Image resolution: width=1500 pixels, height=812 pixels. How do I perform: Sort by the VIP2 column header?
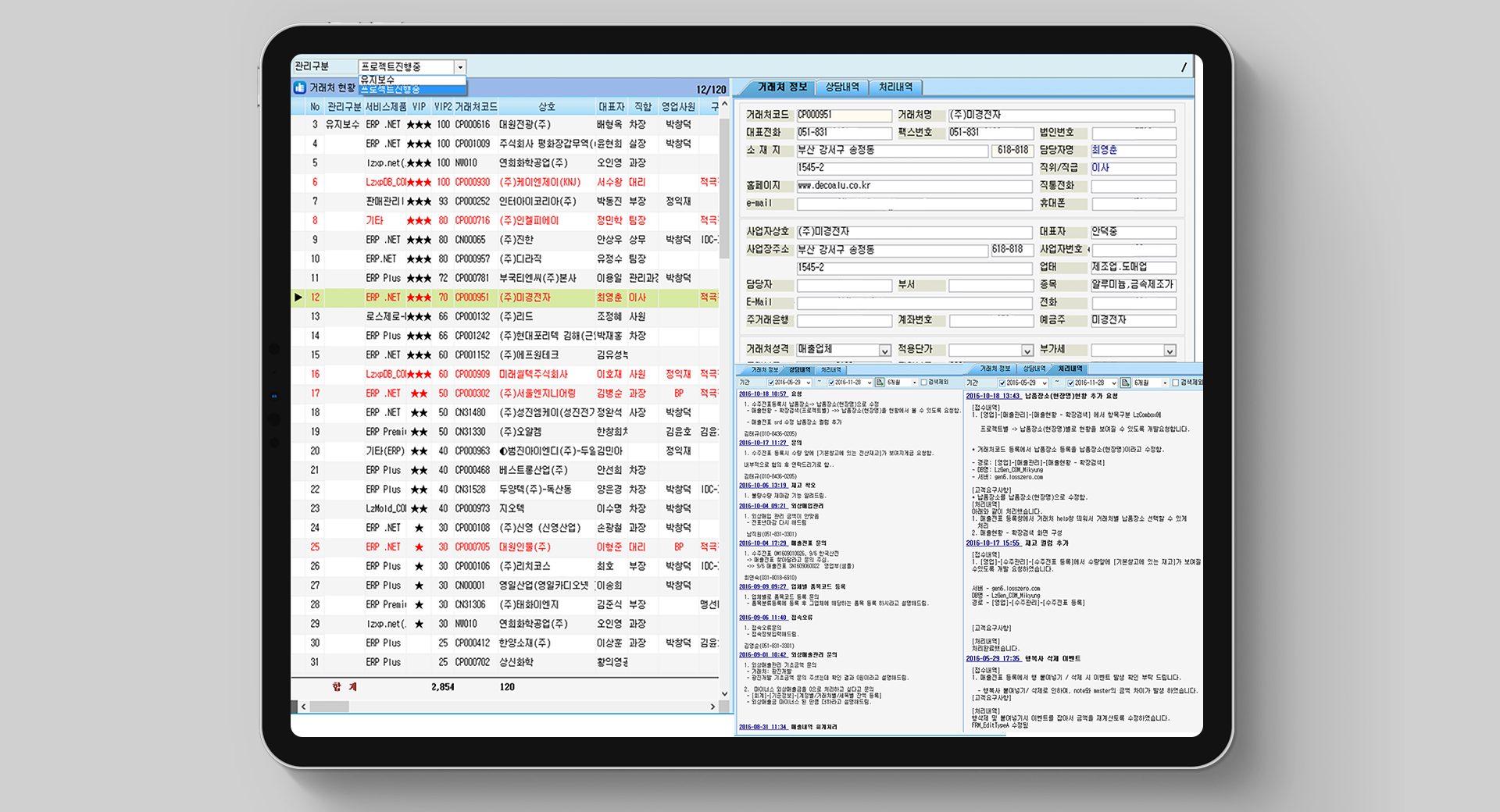pos(443,107)
